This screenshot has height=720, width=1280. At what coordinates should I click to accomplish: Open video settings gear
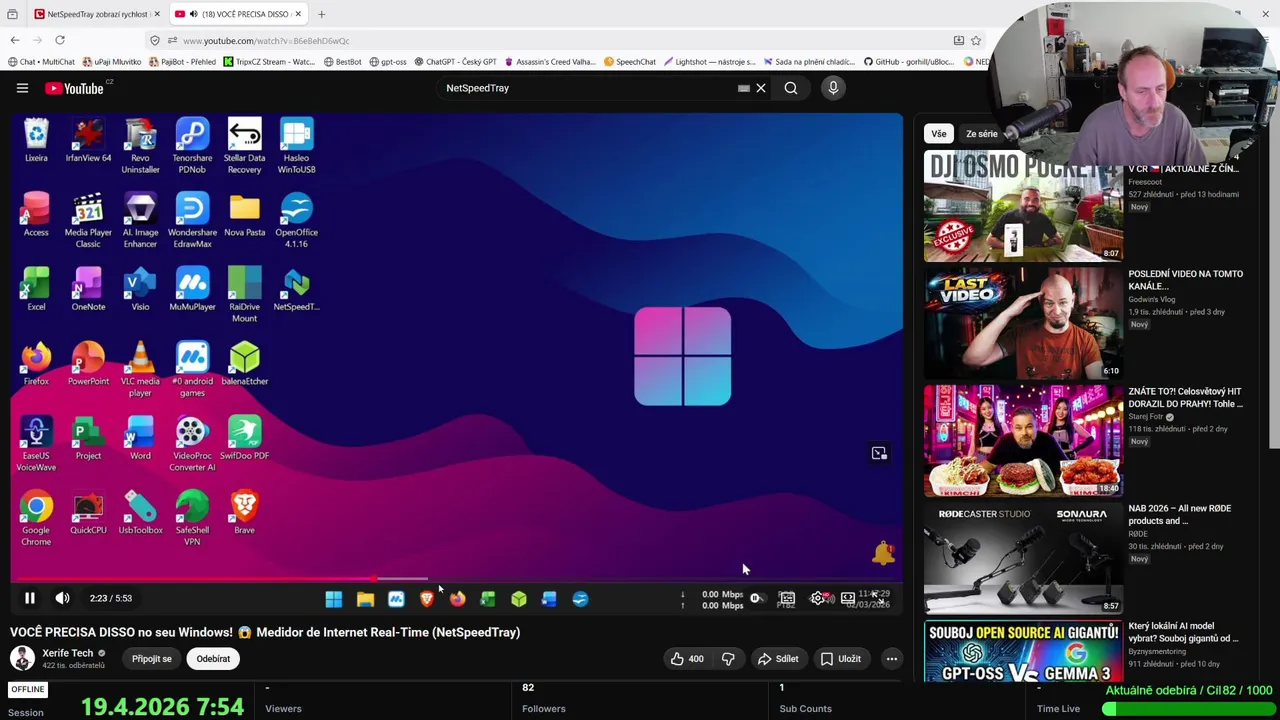click(818, 598)
